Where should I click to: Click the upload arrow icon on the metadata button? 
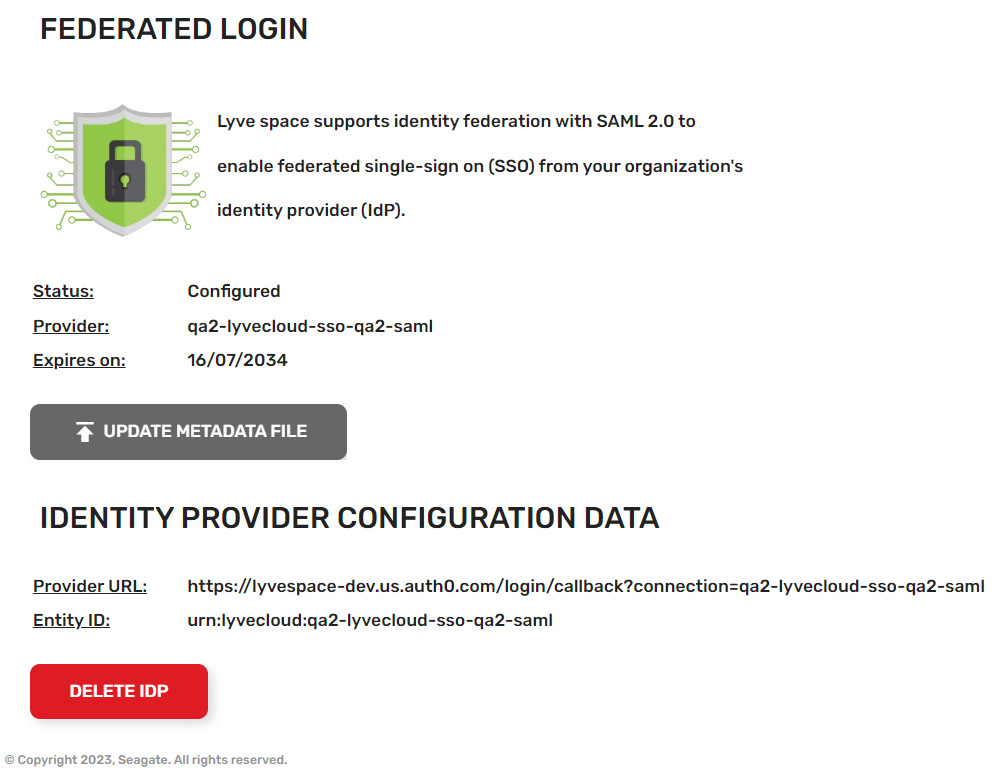[x=85, y=432]
